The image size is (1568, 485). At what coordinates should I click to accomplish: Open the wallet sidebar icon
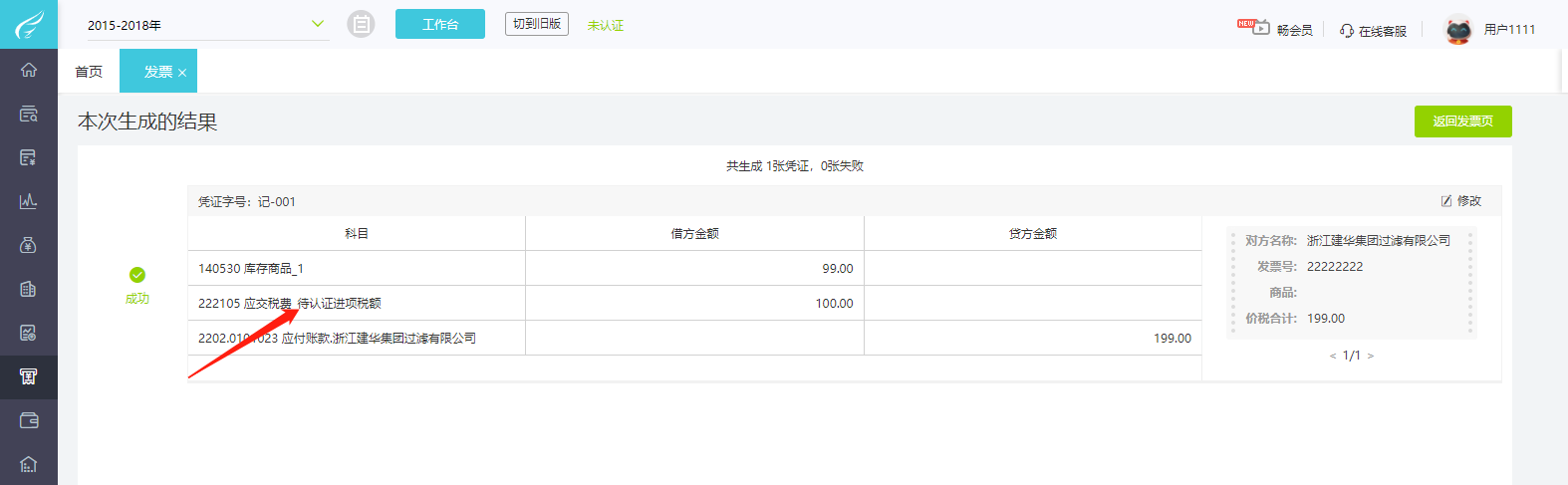tap(29, 420)
